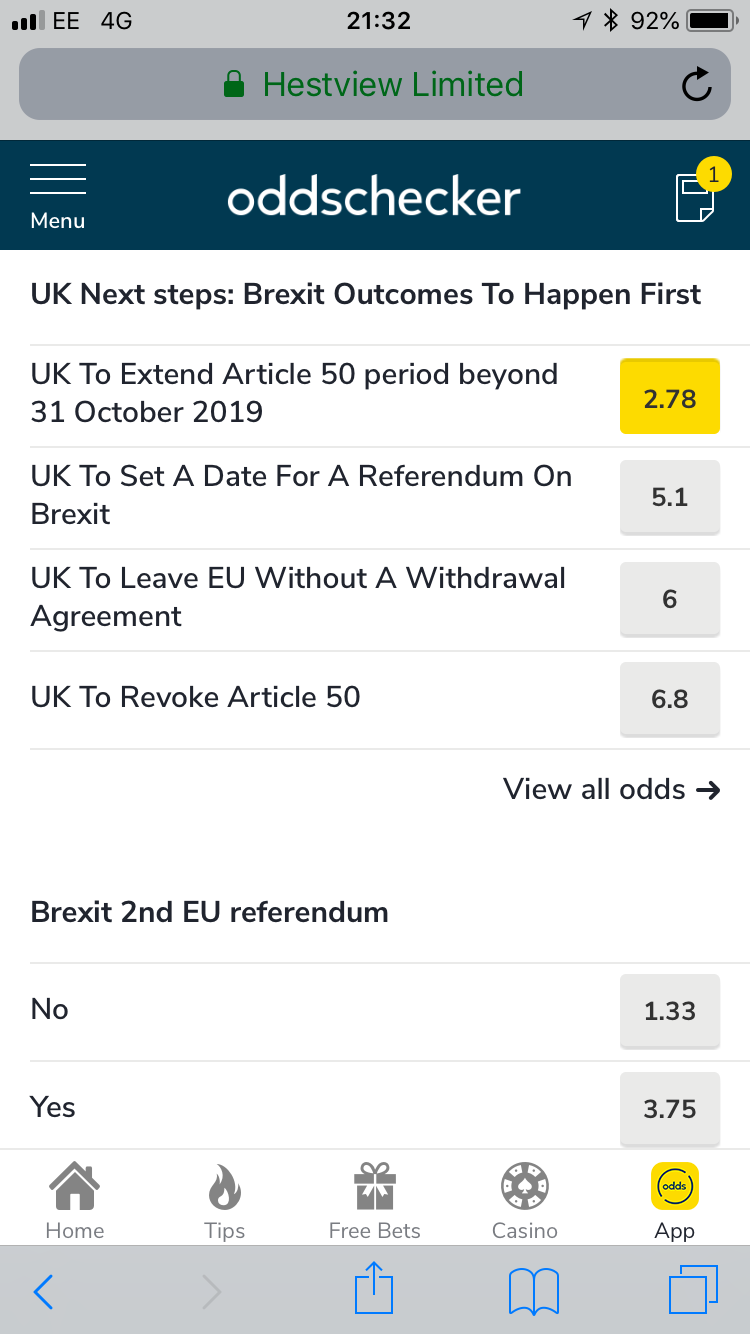Select 6.8 odds for Revoke Article 50
Viewport: 750px width, 1334px height.
[669, 698]
